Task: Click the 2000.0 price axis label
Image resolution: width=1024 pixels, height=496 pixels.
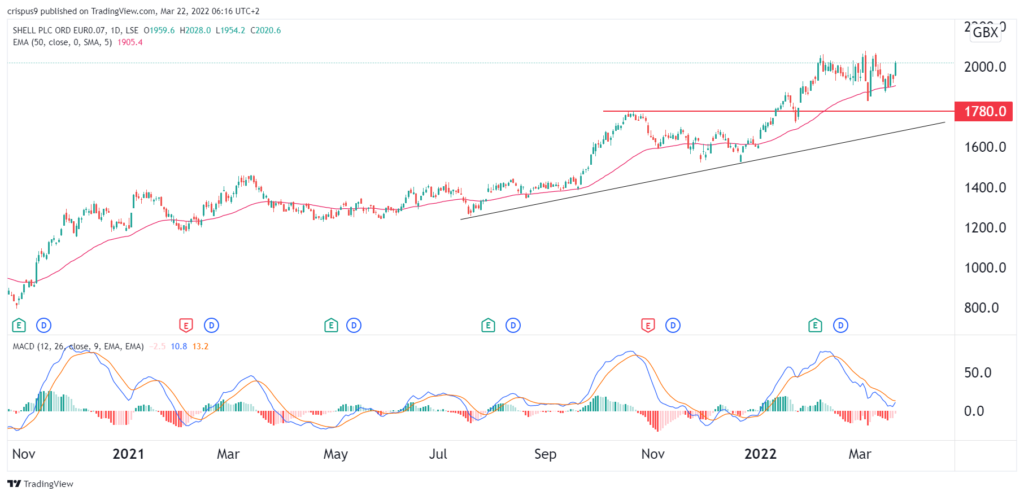Action: pos(987,67)
